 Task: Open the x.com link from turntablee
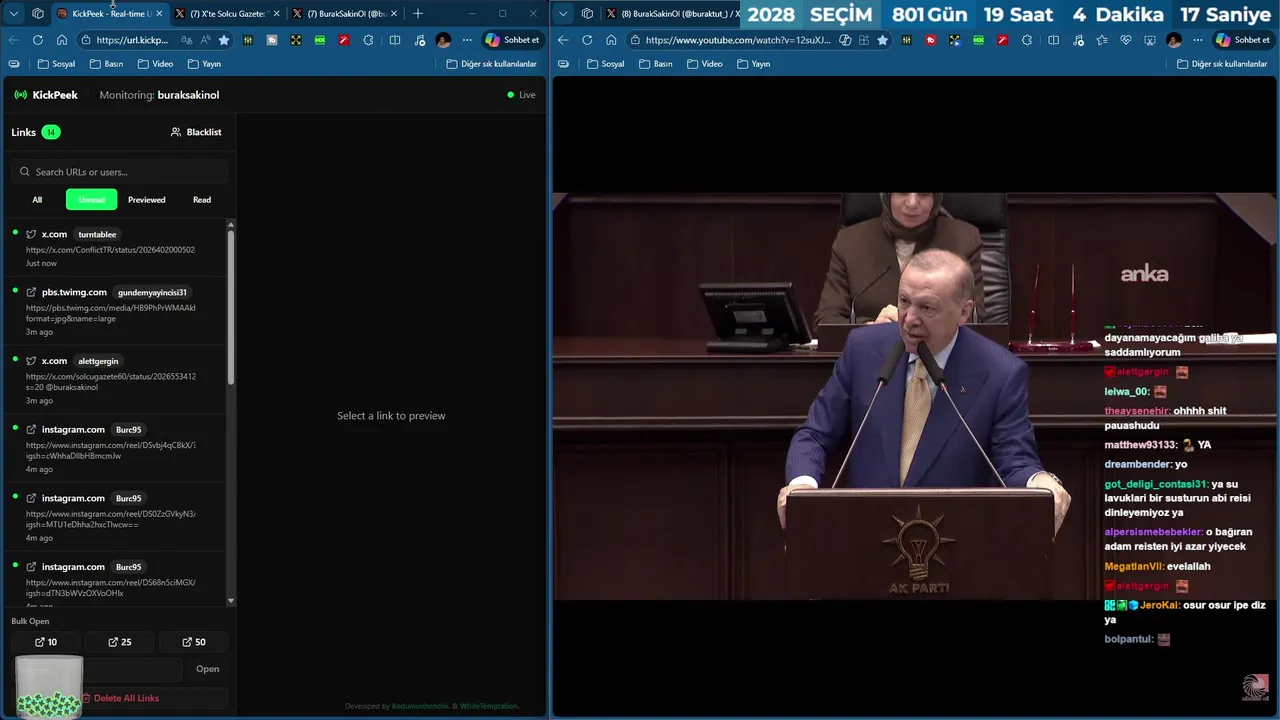point(115,248)
